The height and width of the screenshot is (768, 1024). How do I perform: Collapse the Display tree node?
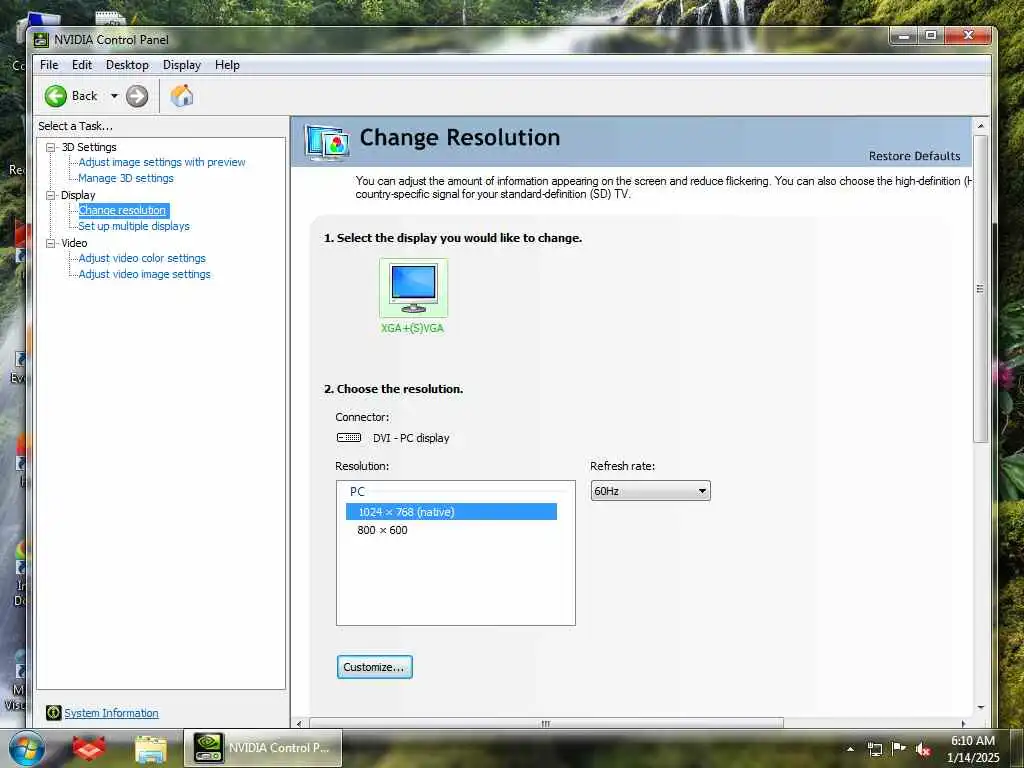(x=50, y=195)
